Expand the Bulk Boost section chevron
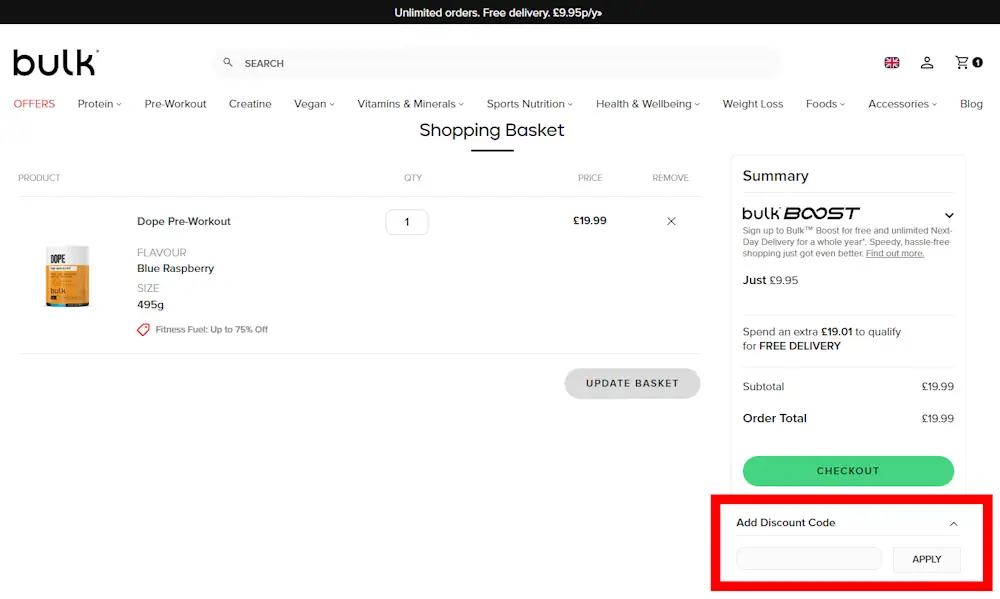1000x599 pixels. pos(949,215)
